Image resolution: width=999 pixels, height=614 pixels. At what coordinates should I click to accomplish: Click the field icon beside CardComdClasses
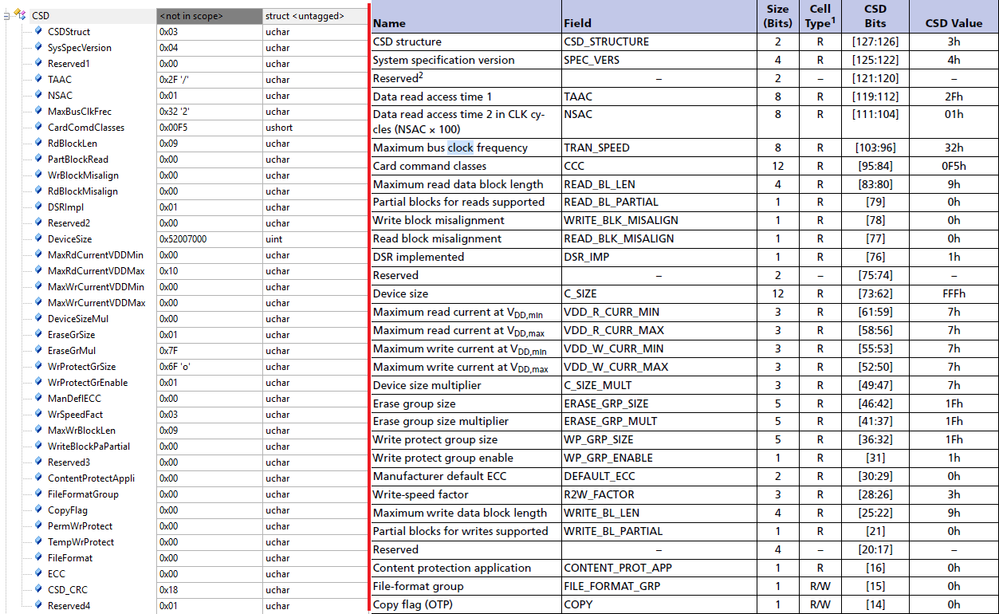[x=38, y=127]
